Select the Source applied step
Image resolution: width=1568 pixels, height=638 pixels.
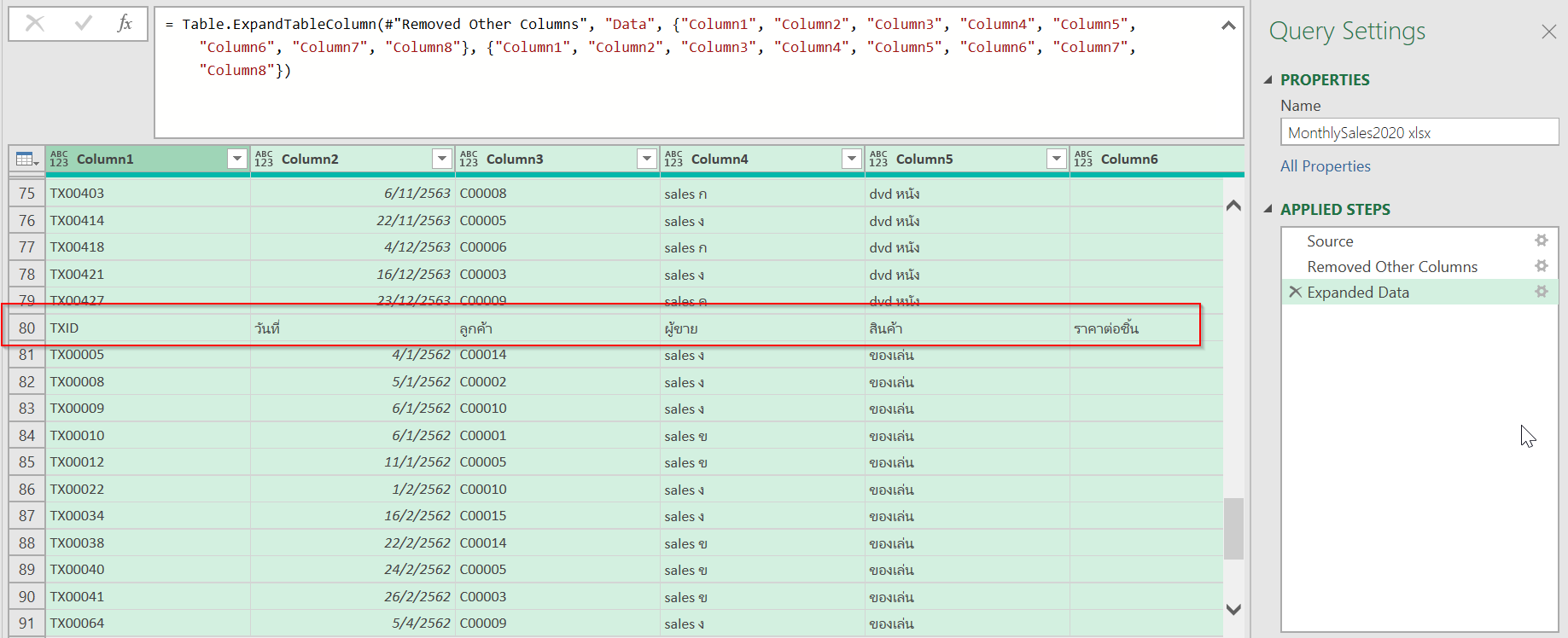pos(1330,241)
